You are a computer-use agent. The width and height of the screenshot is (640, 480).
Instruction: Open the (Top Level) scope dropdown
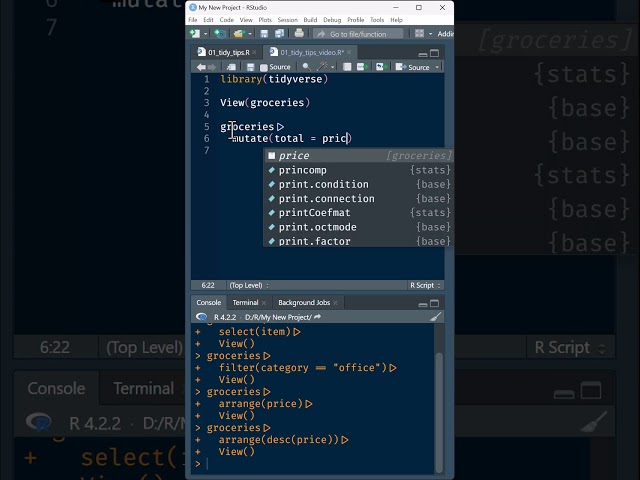pos(249,285)
